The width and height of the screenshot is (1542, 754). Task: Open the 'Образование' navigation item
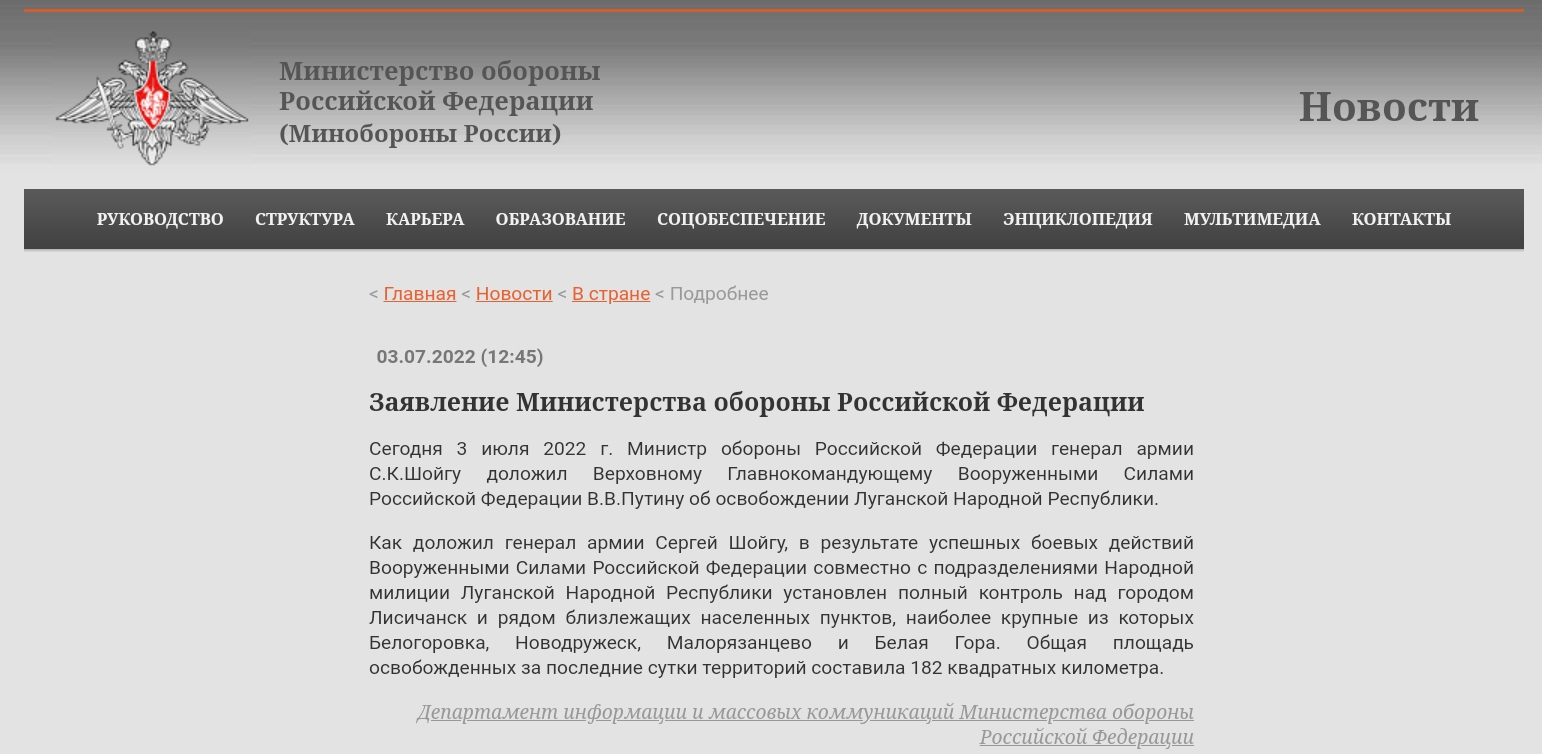(560, 219)
